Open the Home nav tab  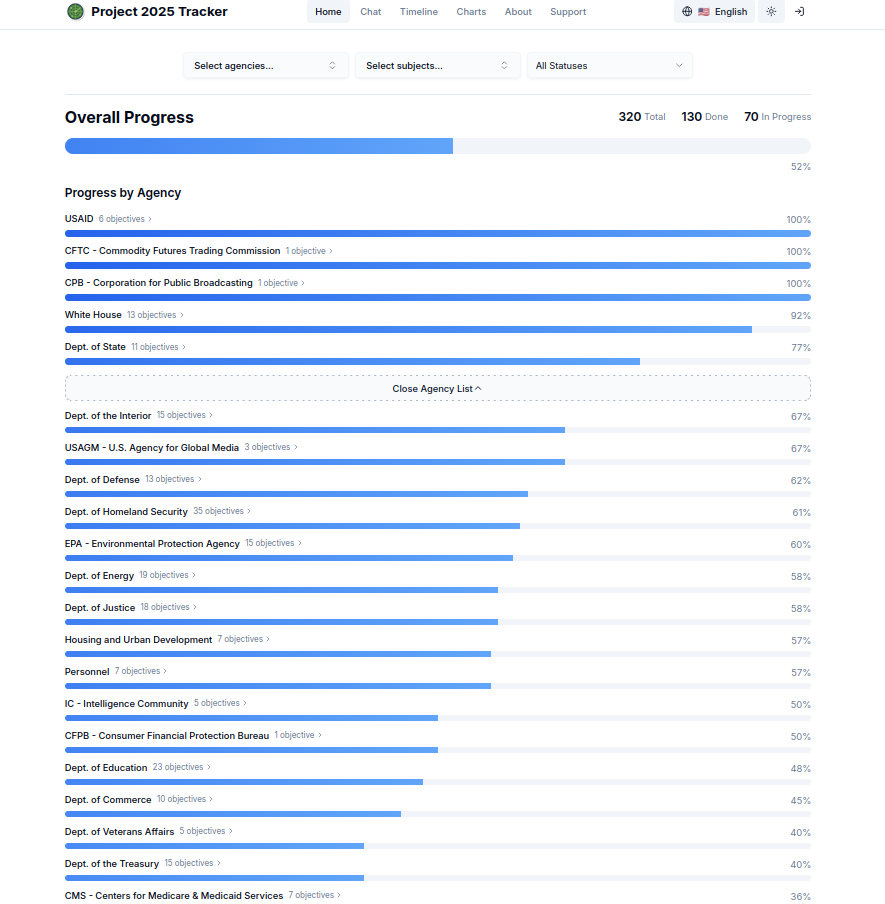(328, 12)
